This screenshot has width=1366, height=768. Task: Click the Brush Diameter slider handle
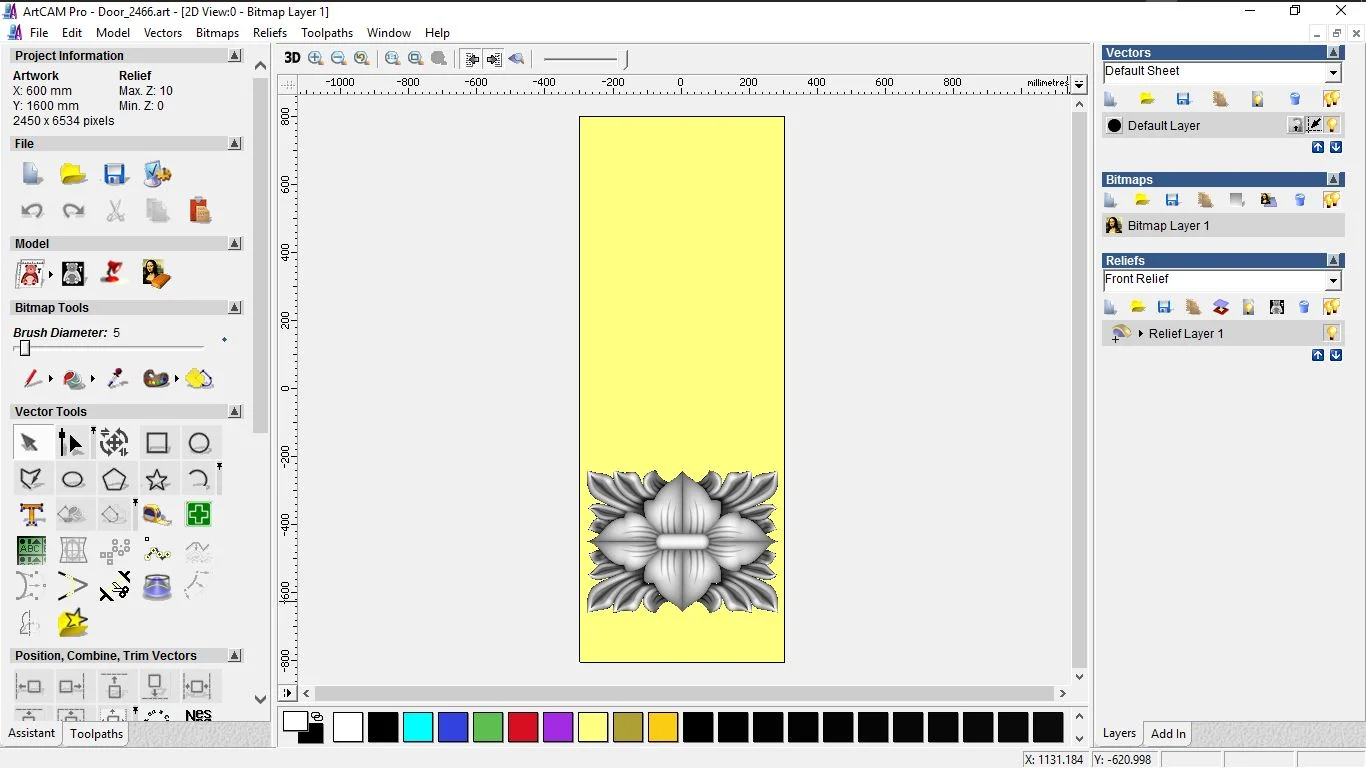point(25,348)
